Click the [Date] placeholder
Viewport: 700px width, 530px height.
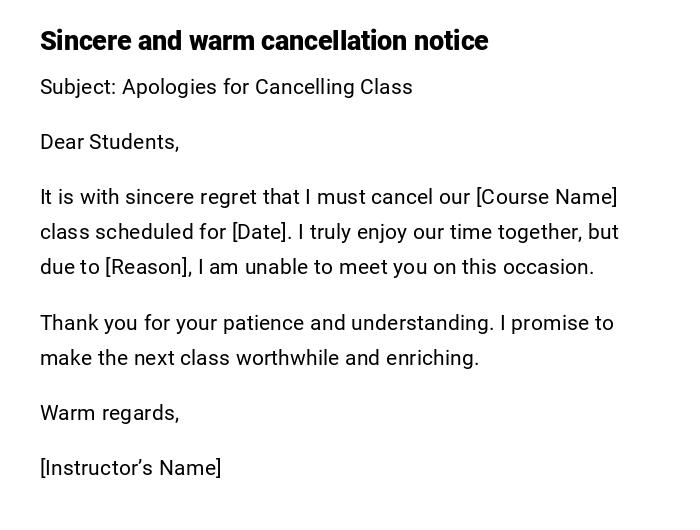click(x=261, y=232)
